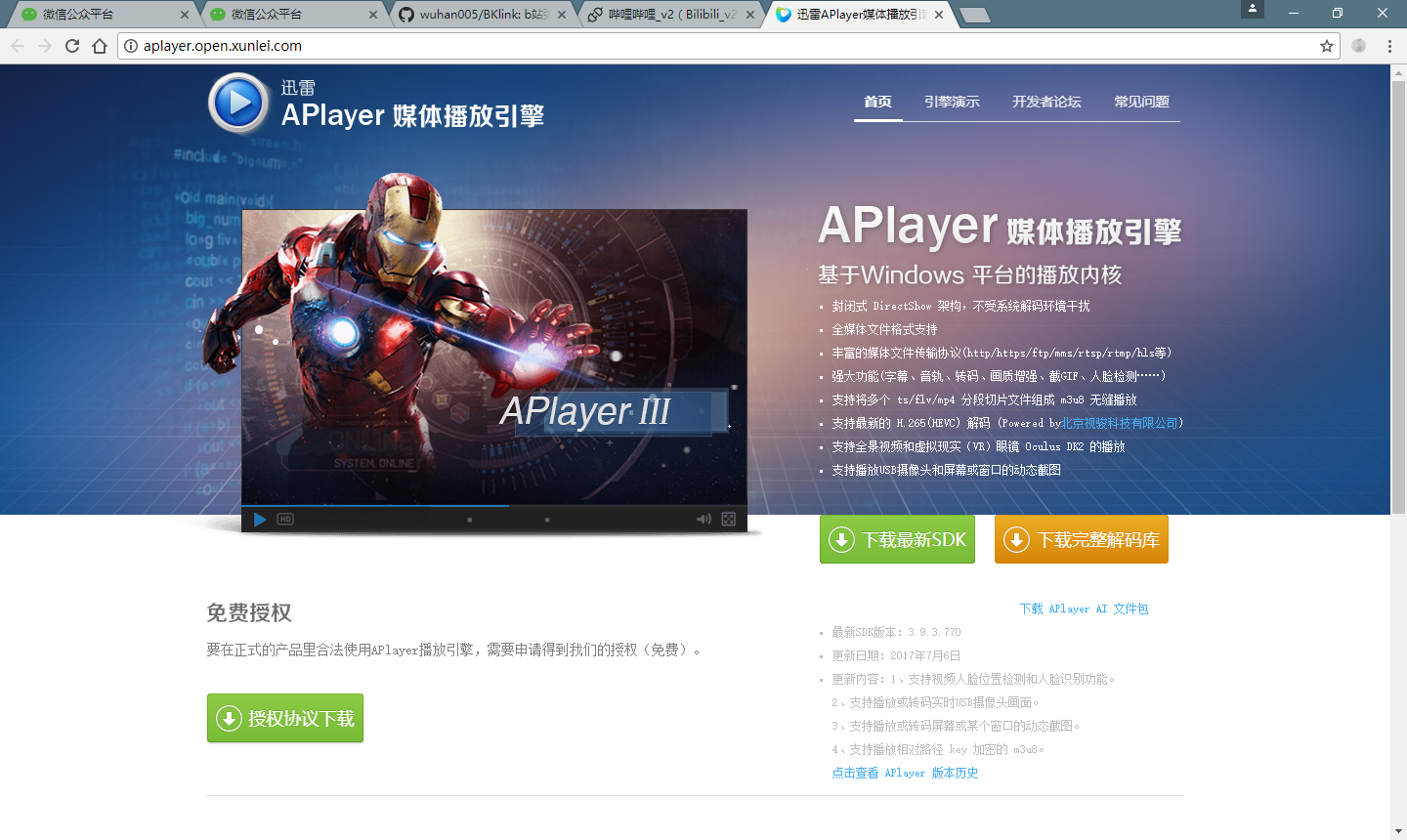Screen dimensions: 1407x840
Task: Bookmark this page with the star icon
Action: pyautogui.click(x=1327, y=46)
